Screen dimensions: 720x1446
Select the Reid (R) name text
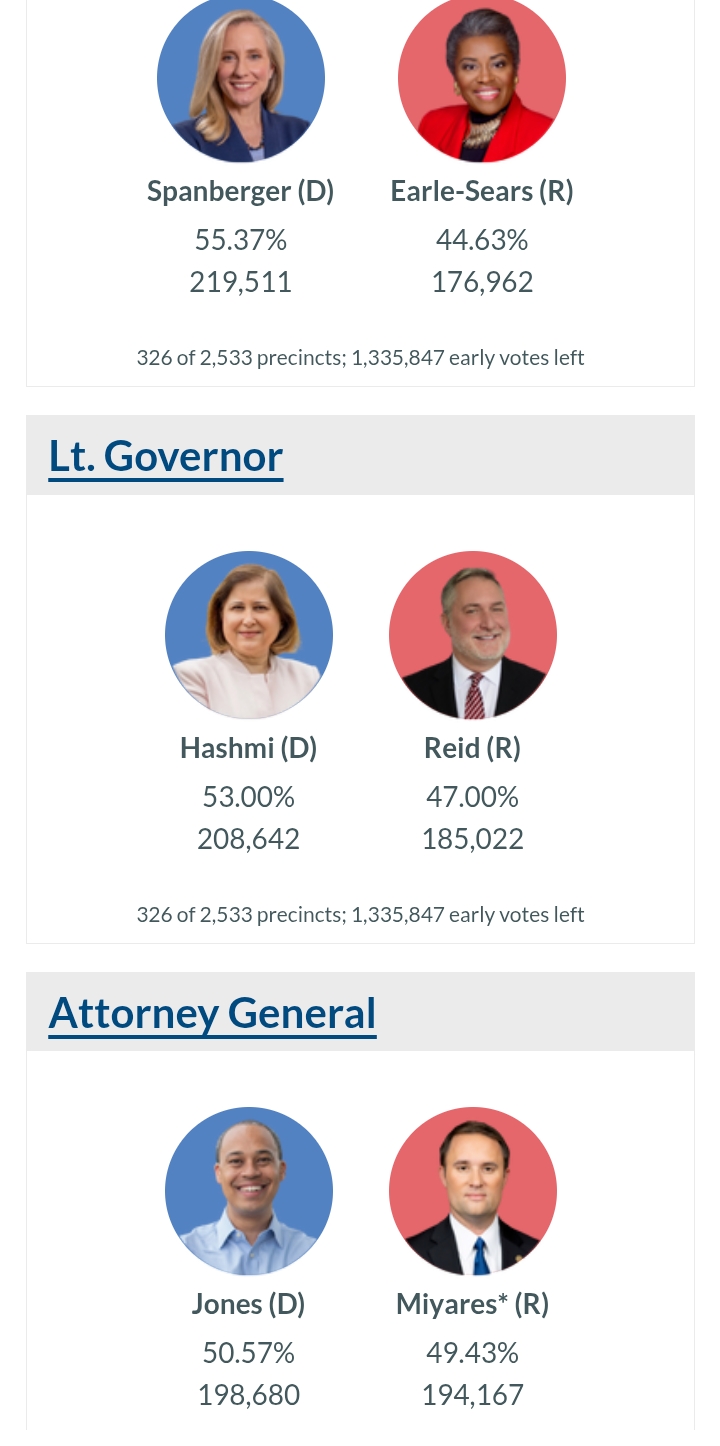click(473, 748)
